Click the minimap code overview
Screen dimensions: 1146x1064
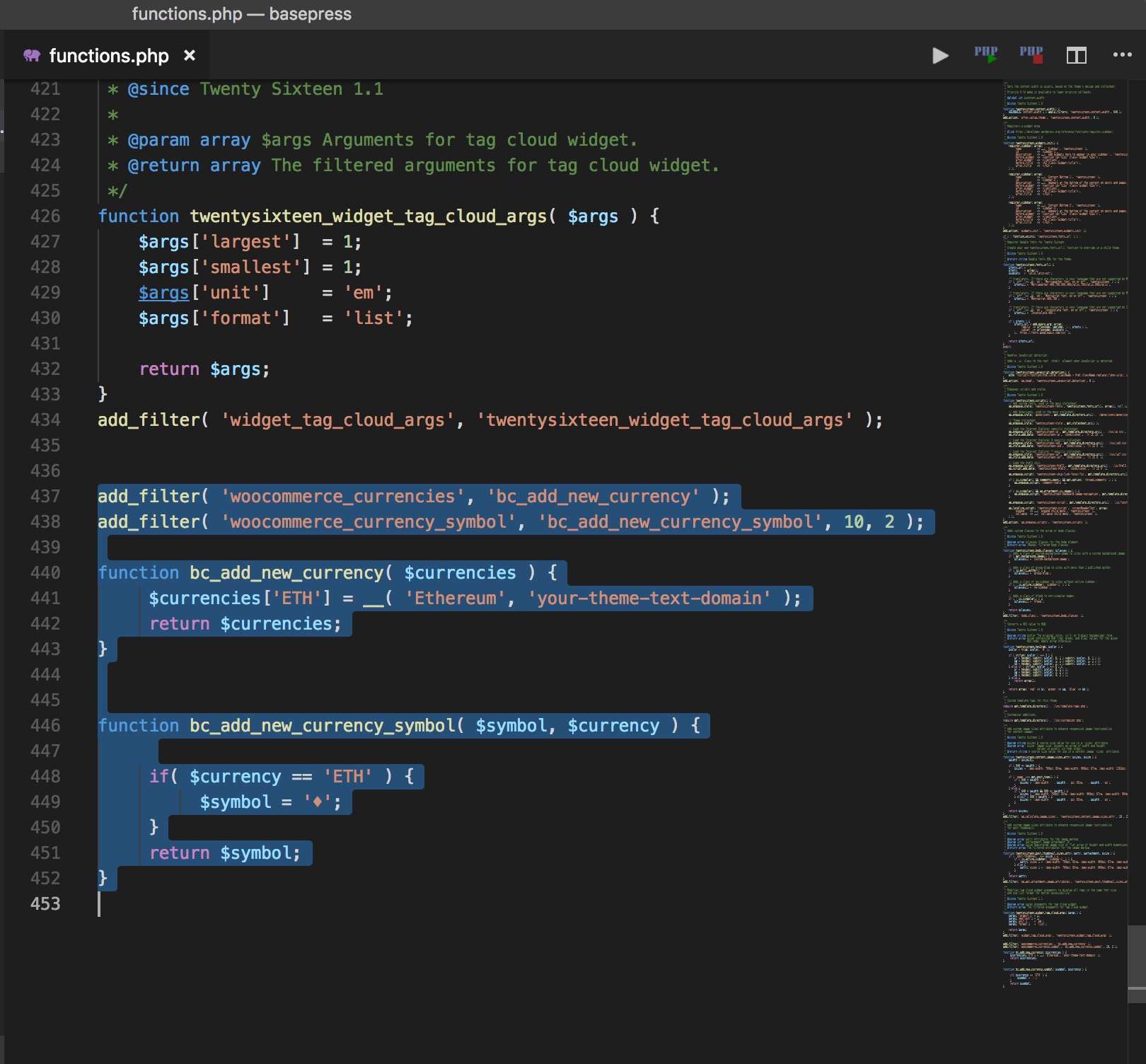pos(1065,534)
